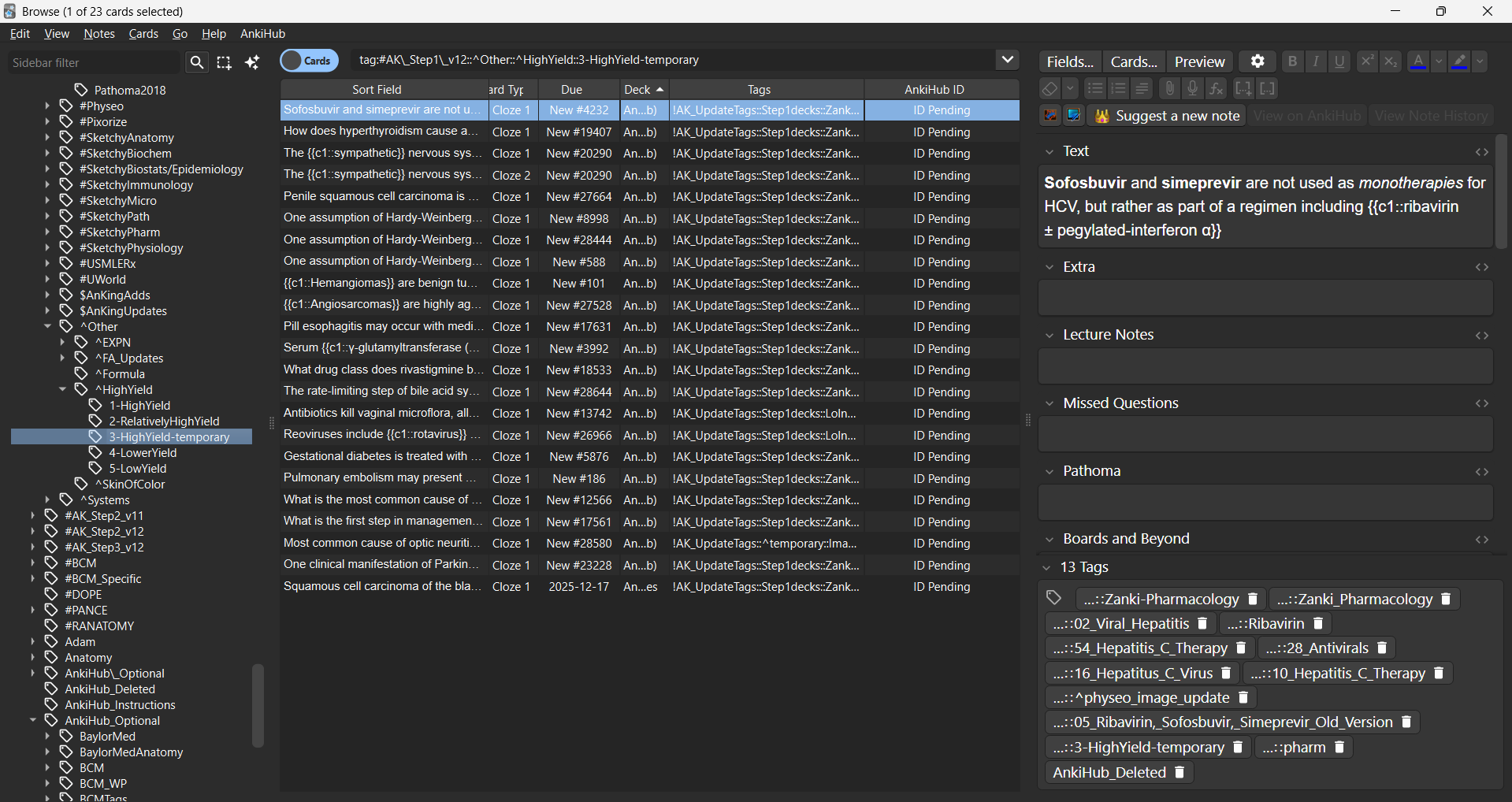Click the record audio microphone icon

[1193, 88]
